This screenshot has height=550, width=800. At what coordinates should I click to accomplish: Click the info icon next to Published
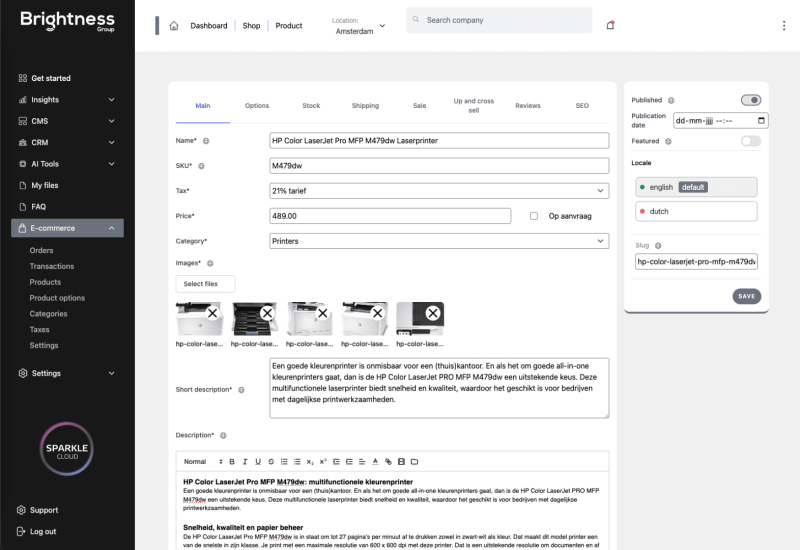[671, 101]
